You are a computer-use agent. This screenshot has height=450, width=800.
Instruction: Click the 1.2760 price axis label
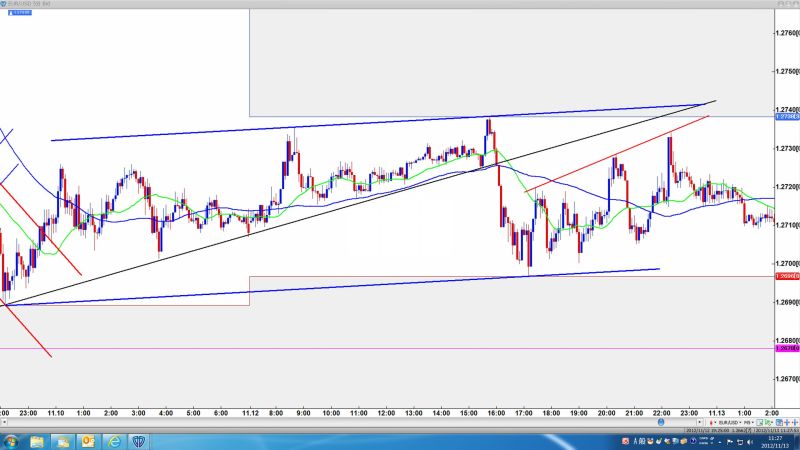[787, 33]
